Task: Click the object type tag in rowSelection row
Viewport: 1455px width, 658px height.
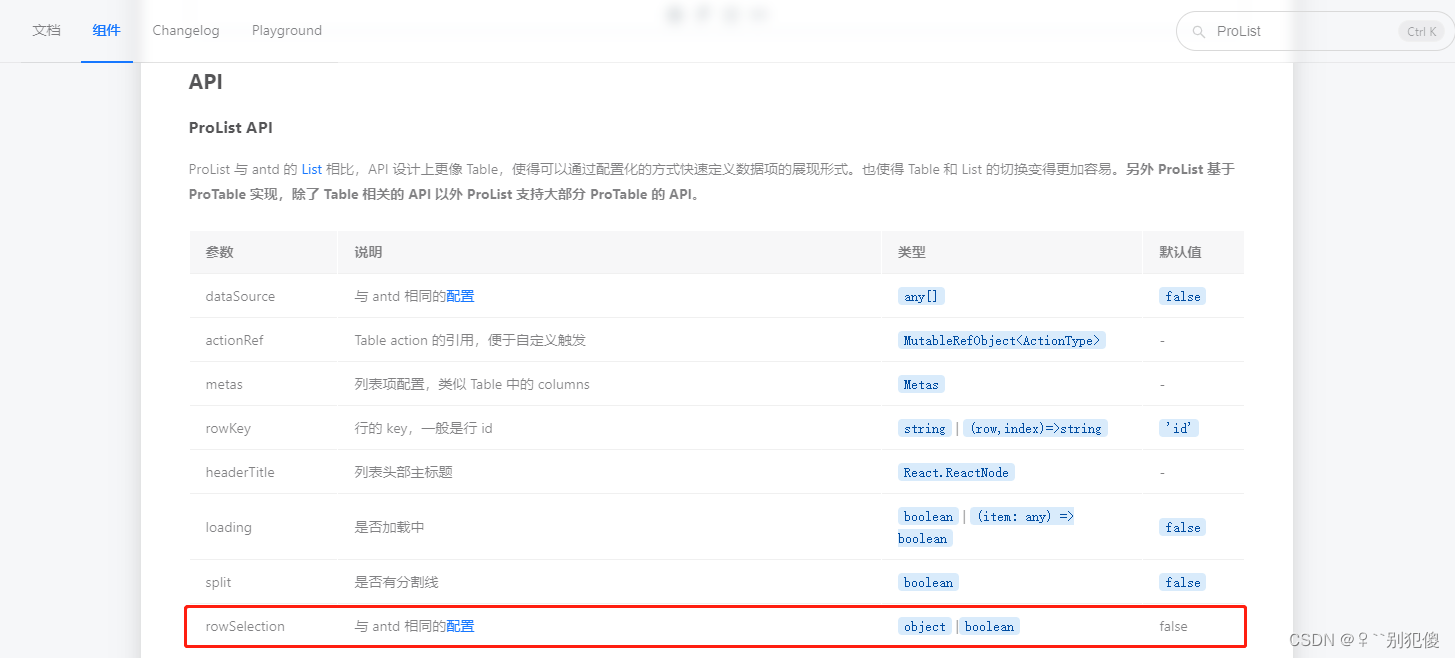Action: coord(924,626)
